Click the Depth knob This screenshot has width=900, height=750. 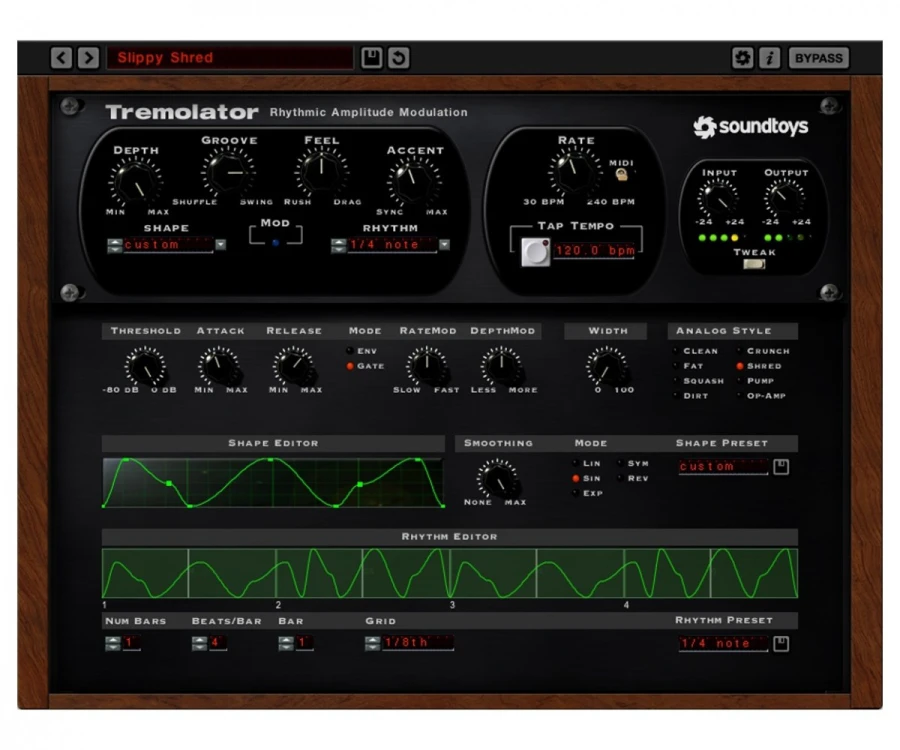click(x=135, y=182)
